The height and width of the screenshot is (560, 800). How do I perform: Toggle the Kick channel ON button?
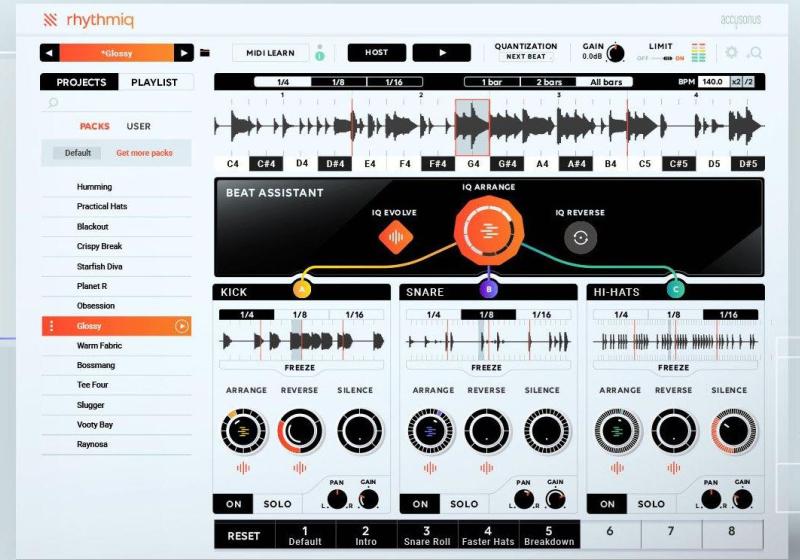pos(232,504)
